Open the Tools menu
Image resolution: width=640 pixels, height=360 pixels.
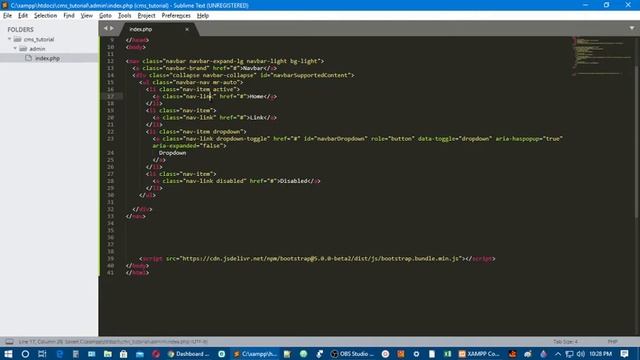click(124, 16)
